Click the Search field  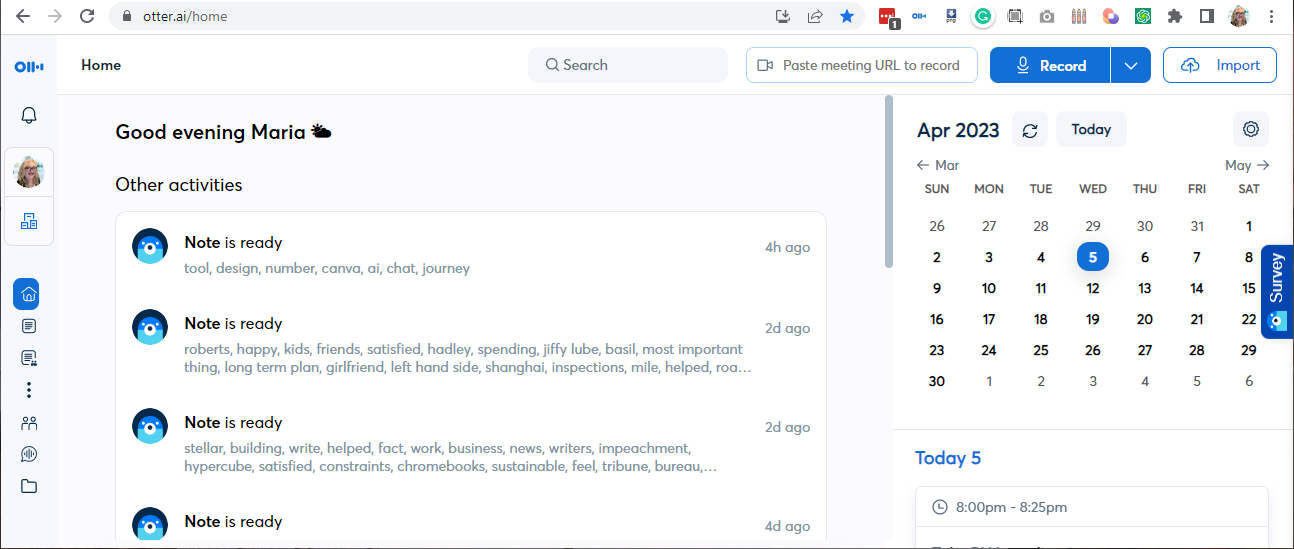coord(628,65)
